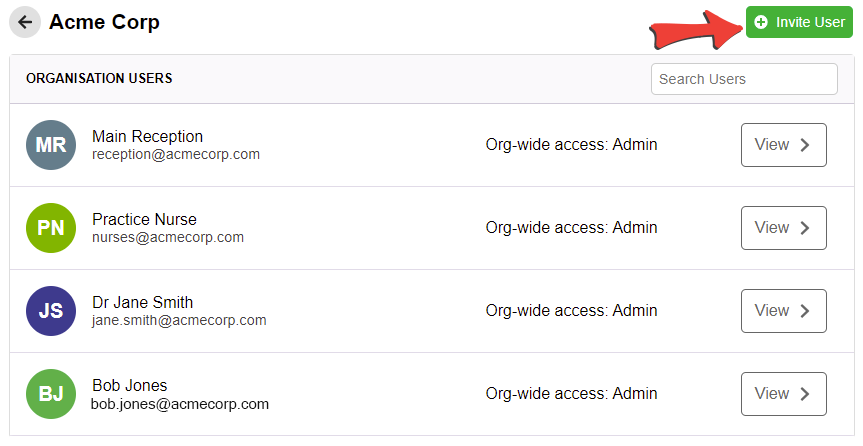Click the BJ avatar for Bob Jones
The height and width of the screenshot is (446, 863).
[51, 394]
